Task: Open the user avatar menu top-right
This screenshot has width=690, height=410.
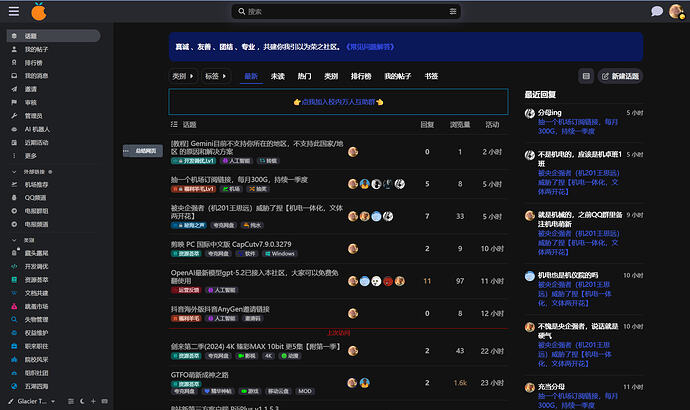Action: pyautogui.click(x=677, y=12)
